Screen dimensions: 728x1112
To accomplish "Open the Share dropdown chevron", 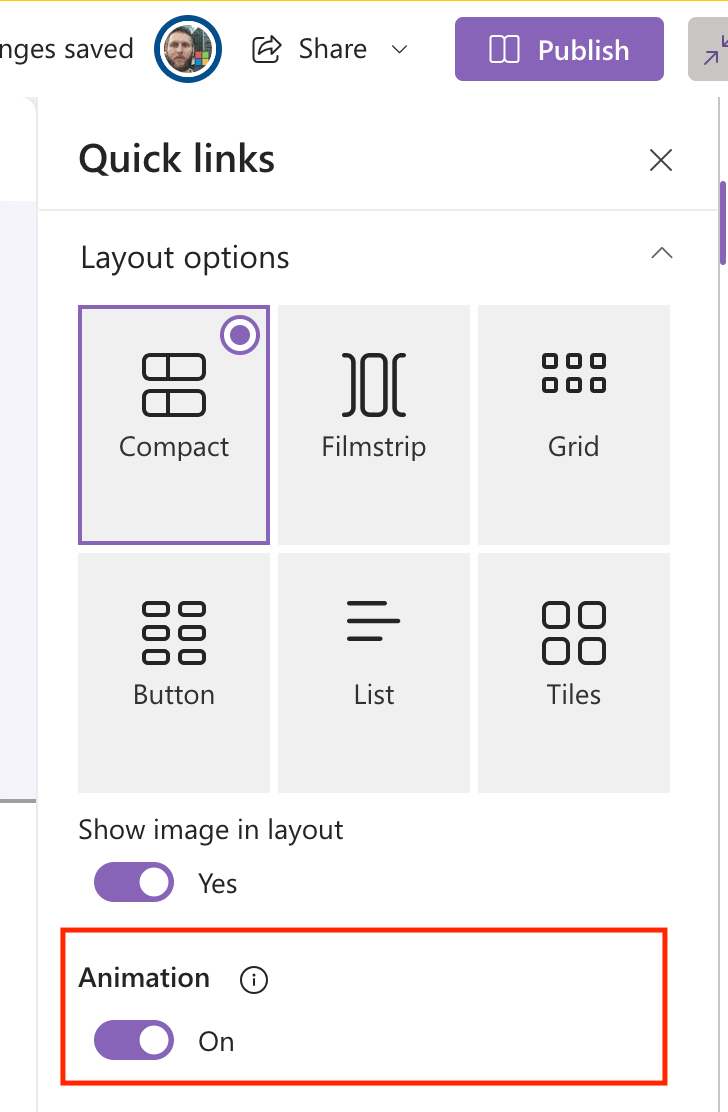I will click(x=400, y=50).
